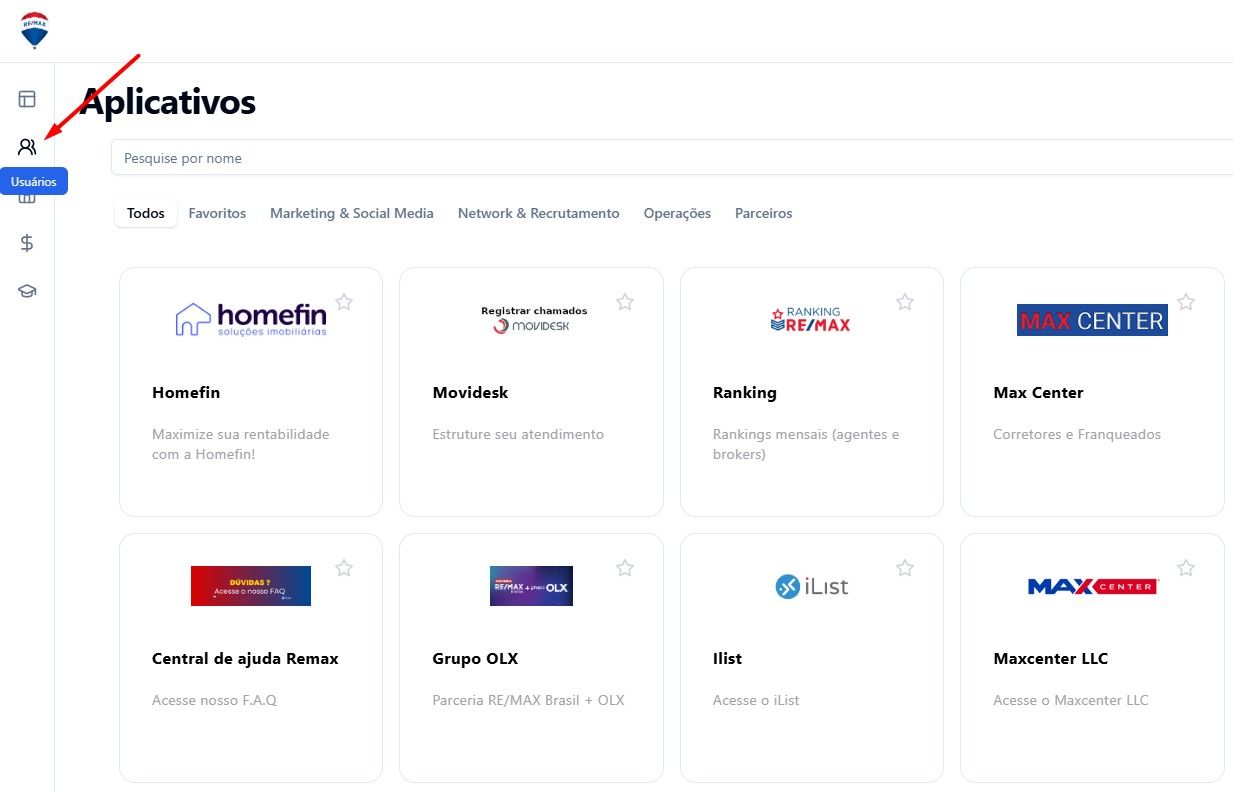1233x792 pixels.
Task: Star the Ranking app as favorite
Action: click(x=905, y=302)
